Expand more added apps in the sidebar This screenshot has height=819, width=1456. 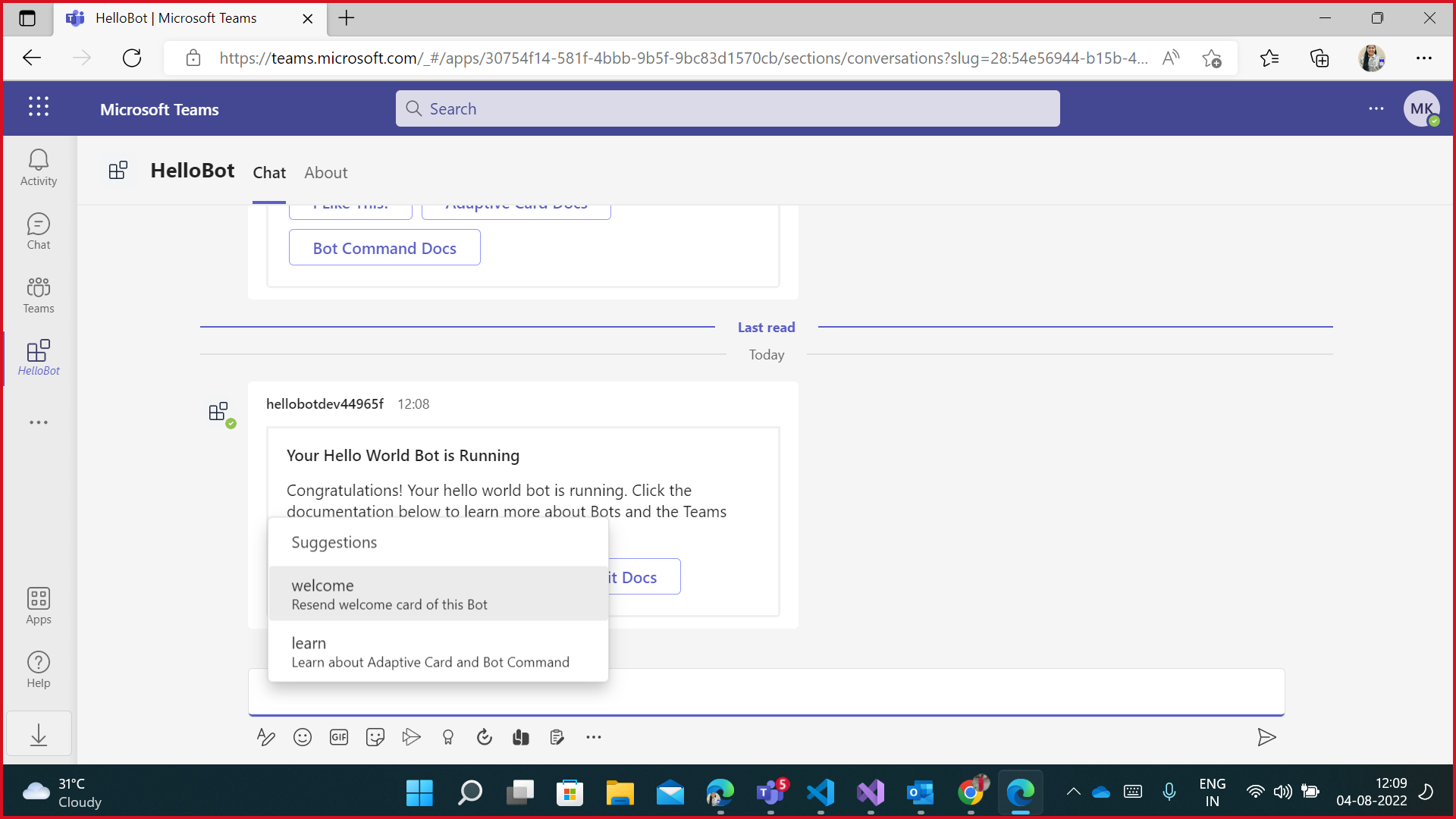coord(38,422)
